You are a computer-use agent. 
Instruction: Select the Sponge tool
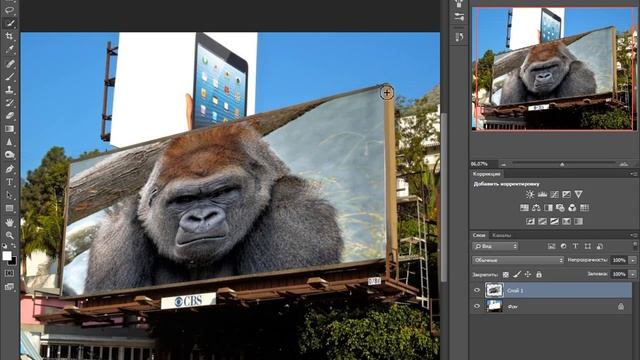(x=9, y=155)
